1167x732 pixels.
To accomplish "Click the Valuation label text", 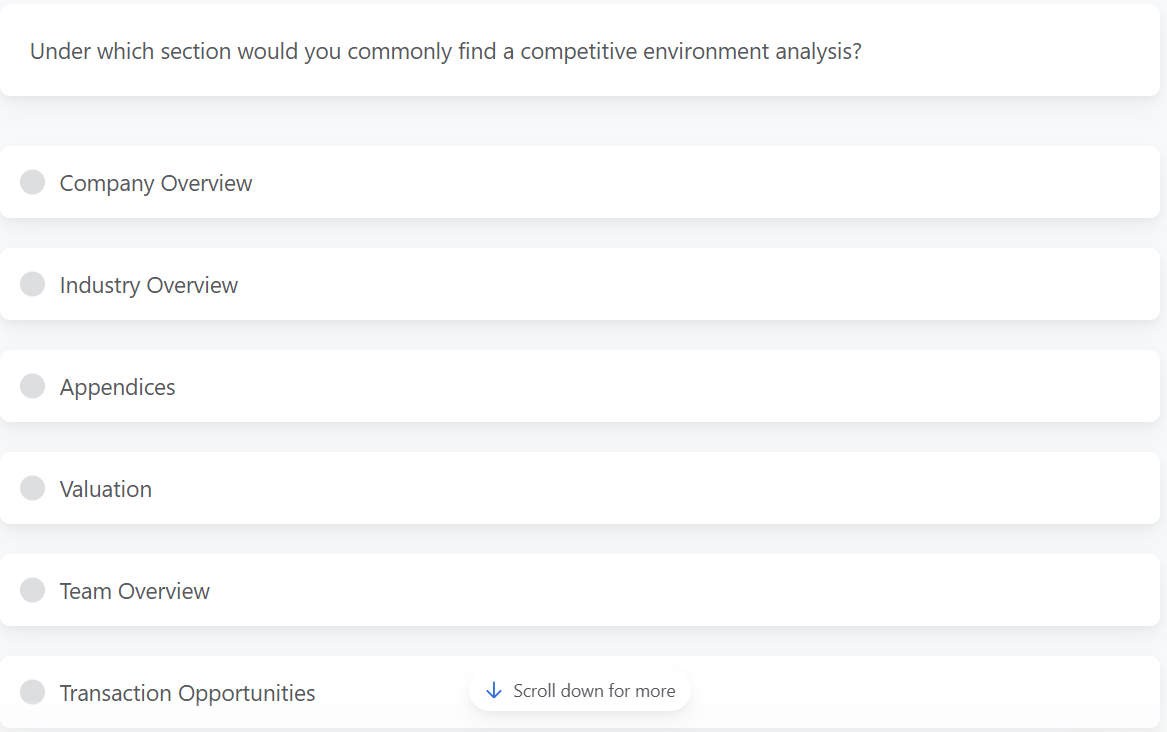I will [x=105, y=488].
